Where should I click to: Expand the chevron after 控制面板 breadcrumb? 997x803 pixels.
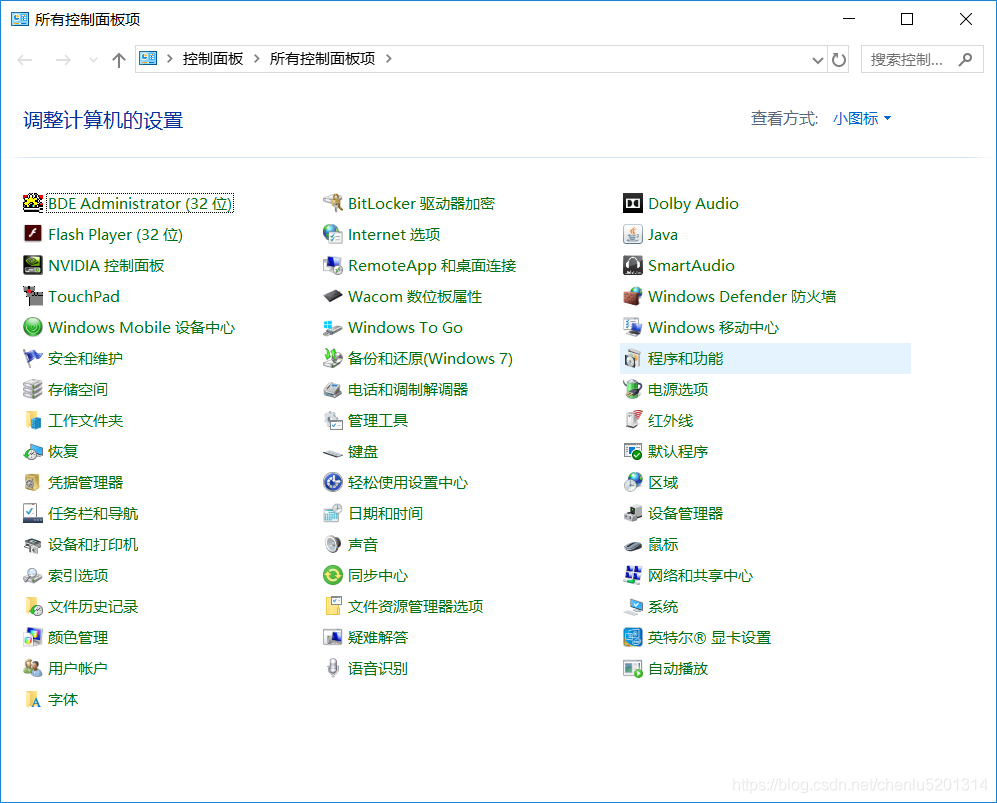[x=257, y=59]
